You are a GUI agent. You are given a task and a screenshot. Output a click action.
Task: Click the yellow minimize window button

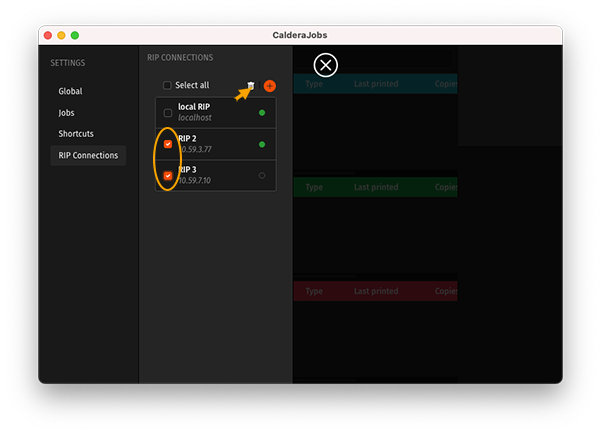61,35
